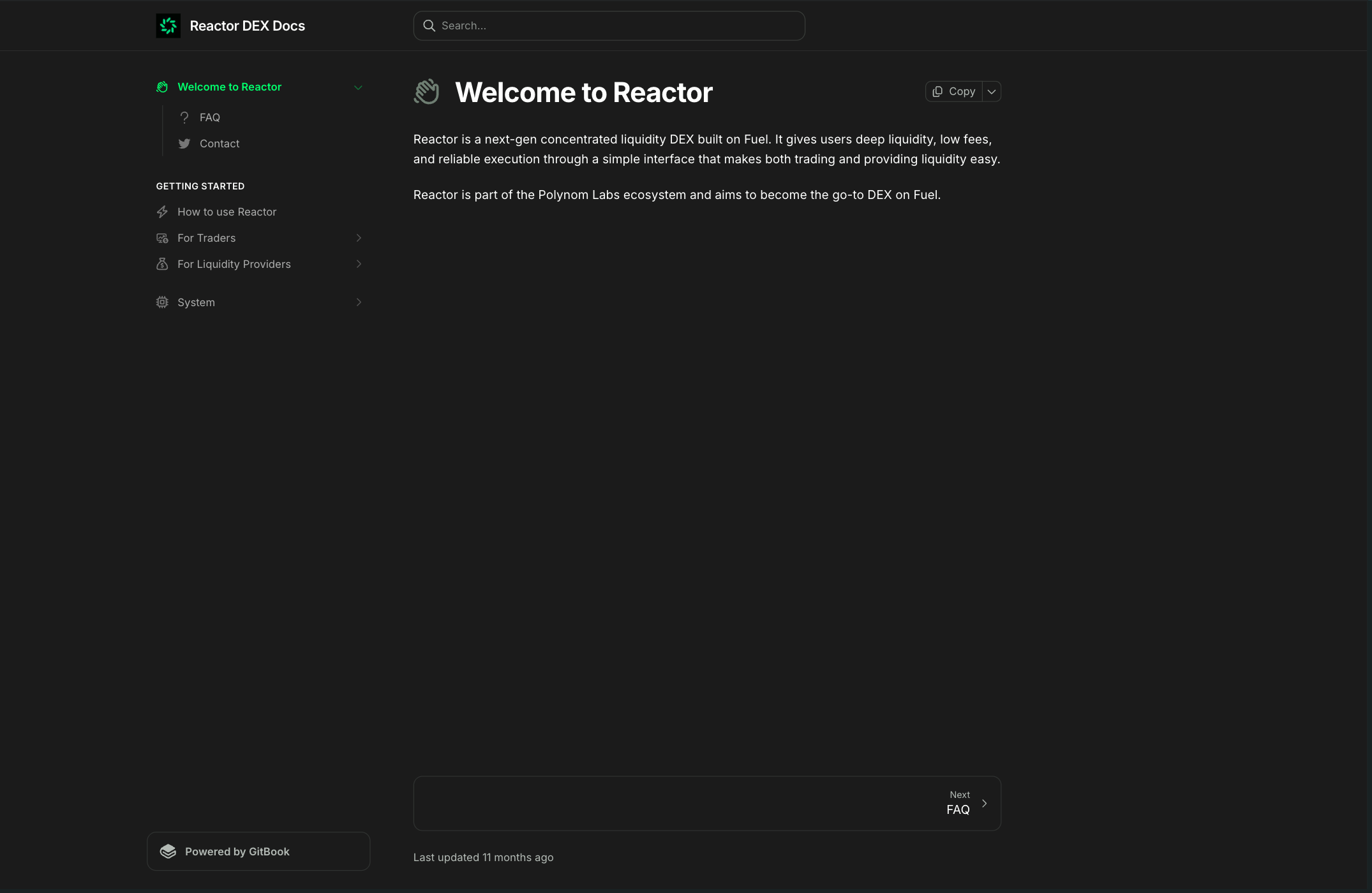Click the GETTING STARTED section header

pos(200,186)
